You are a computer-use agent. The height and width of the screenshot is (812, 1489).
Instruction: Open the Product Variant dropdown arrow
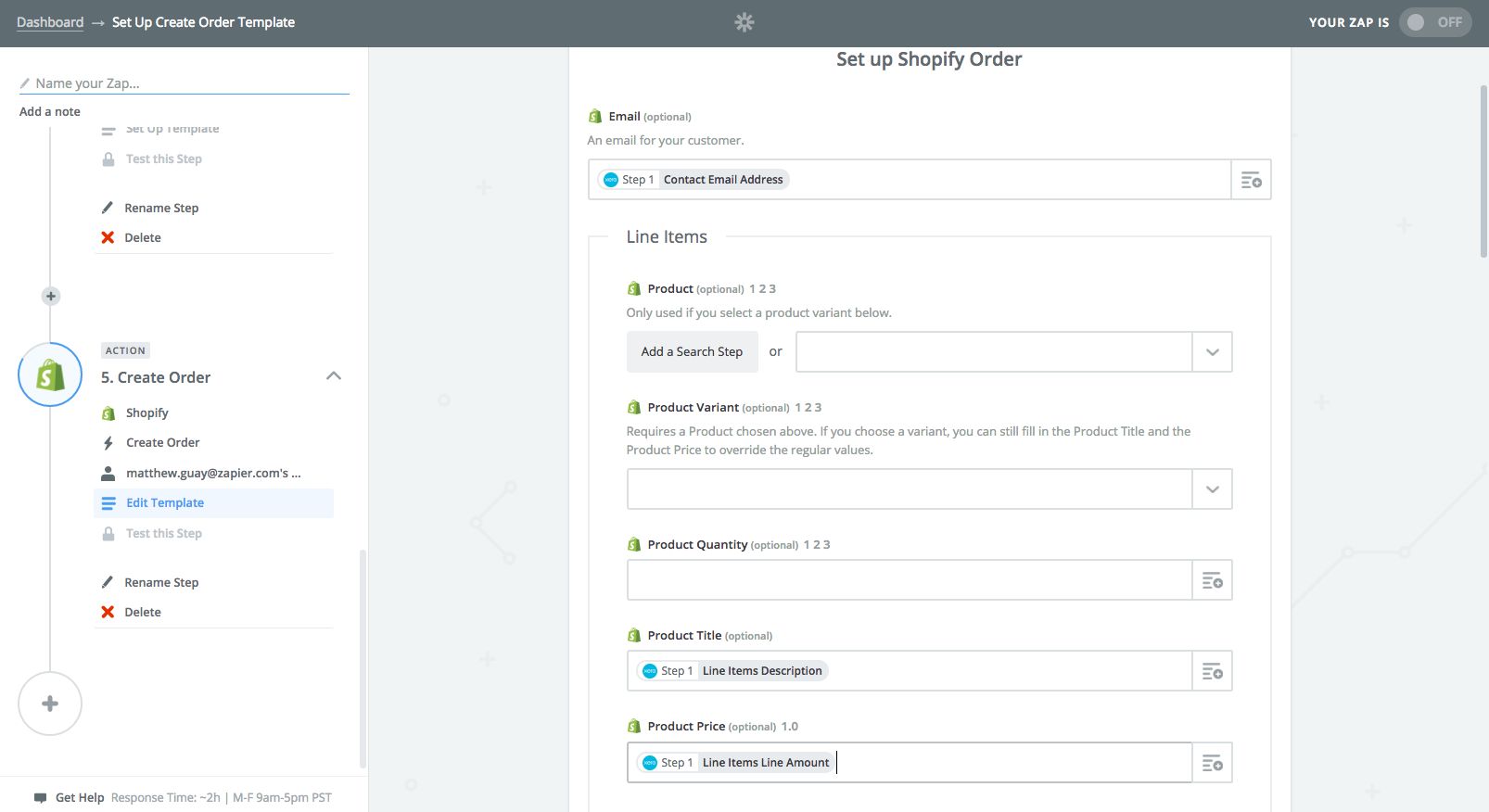point(1212,489)
